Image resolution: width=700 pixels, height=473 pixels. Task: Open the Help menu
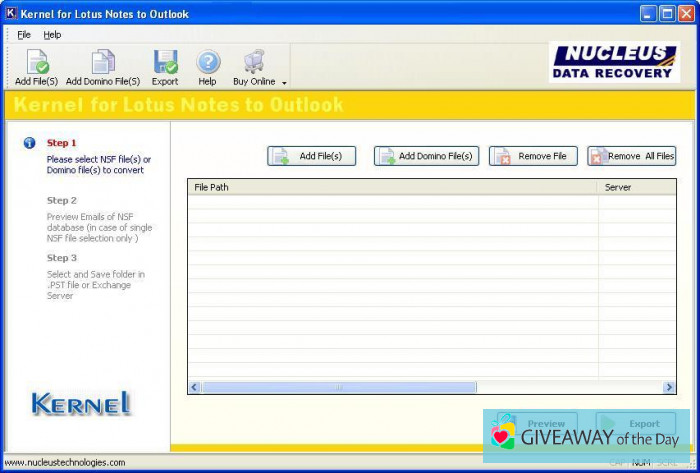[x=52, y=34]
